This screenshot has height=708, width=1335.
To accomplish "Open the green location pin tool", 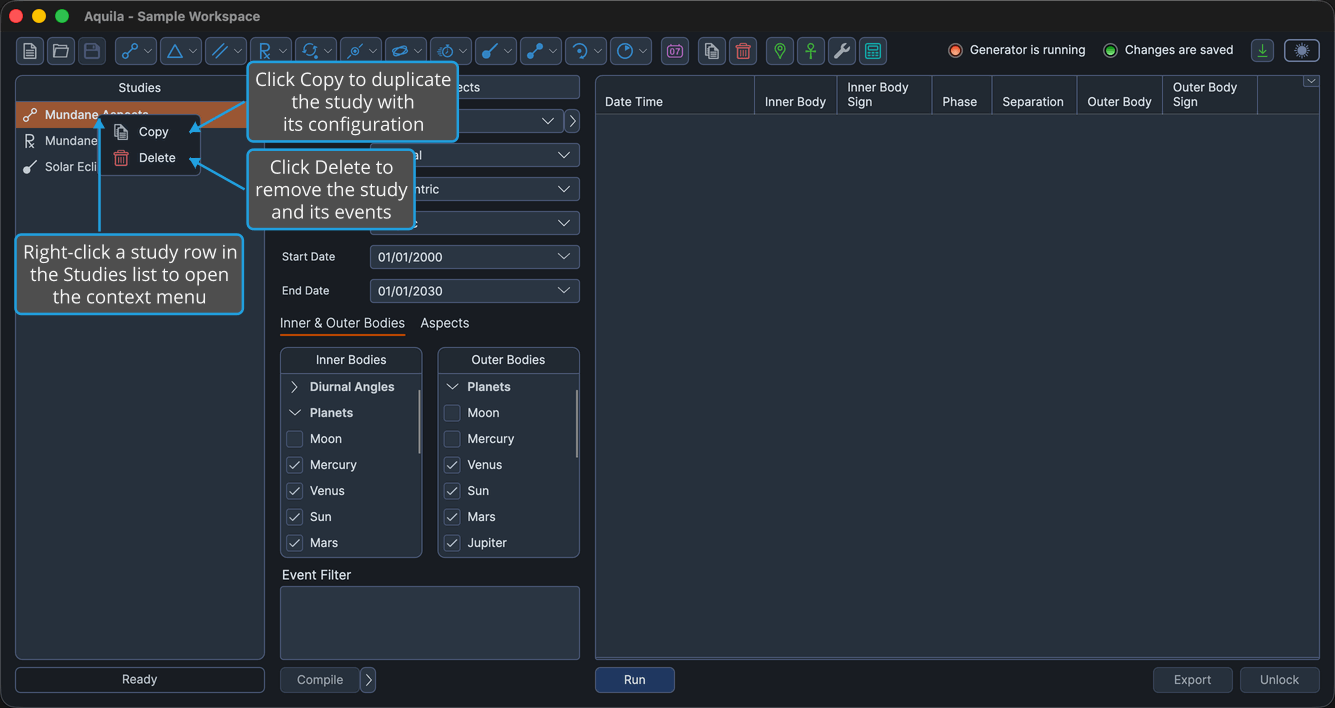I will pos(780,51).
